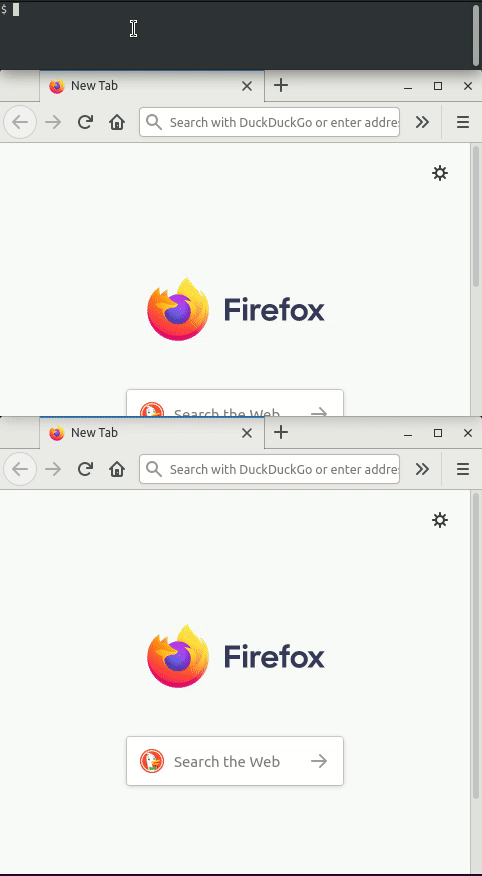This screenshot has height=876, width=482.
Task: Reload page in upper Firefox window
Action: tap(85, 122)
